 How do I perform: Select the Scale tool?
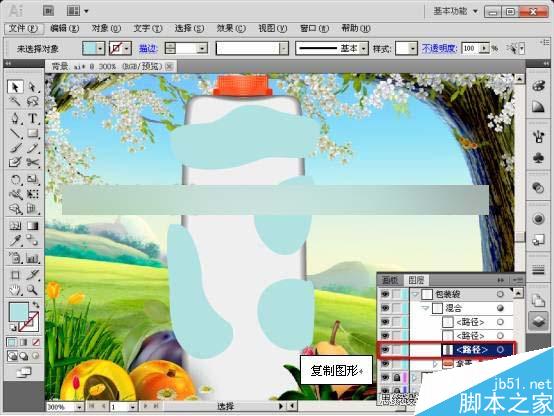(33, 180)
